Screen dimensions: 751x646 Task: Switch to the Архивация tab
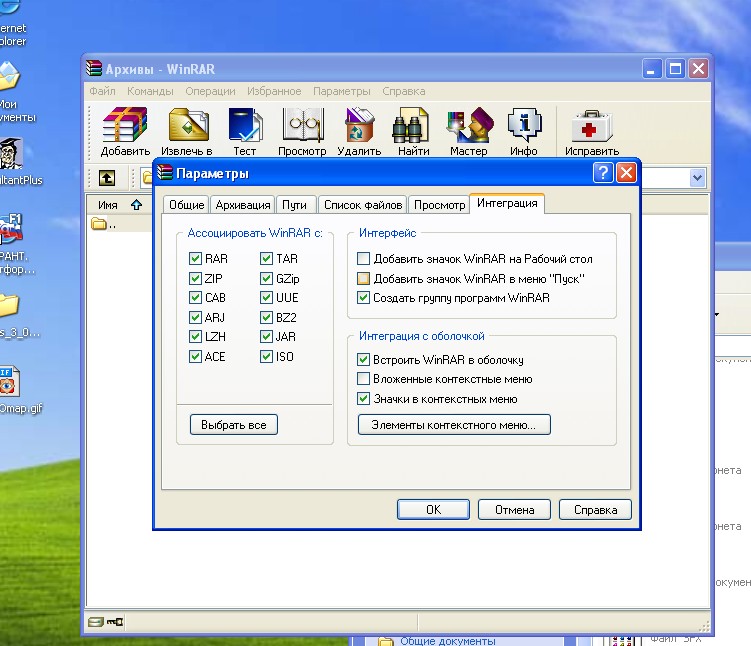coord(242,205)
